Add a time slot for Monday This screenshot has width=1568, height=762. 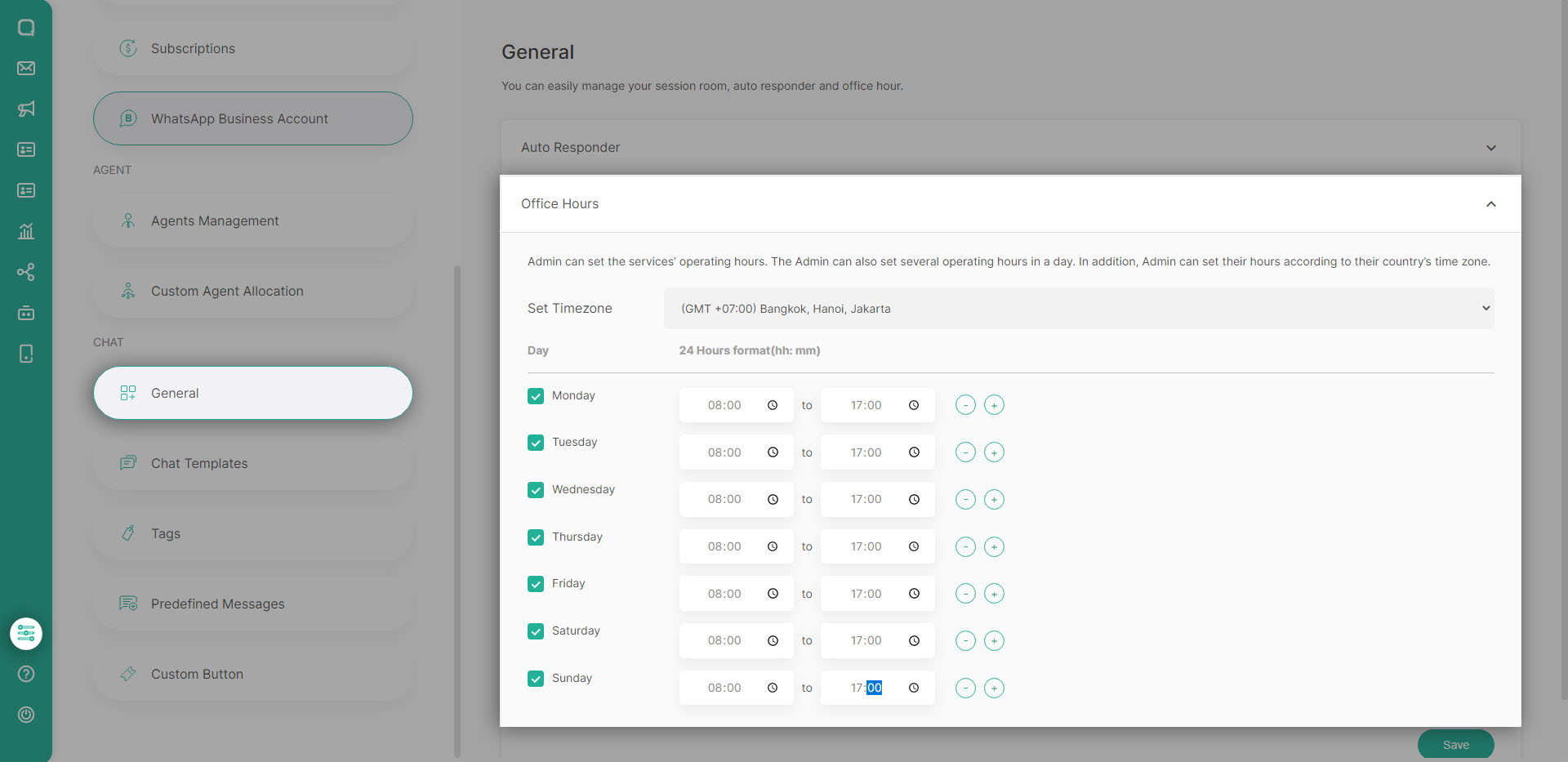coord(994,405)
